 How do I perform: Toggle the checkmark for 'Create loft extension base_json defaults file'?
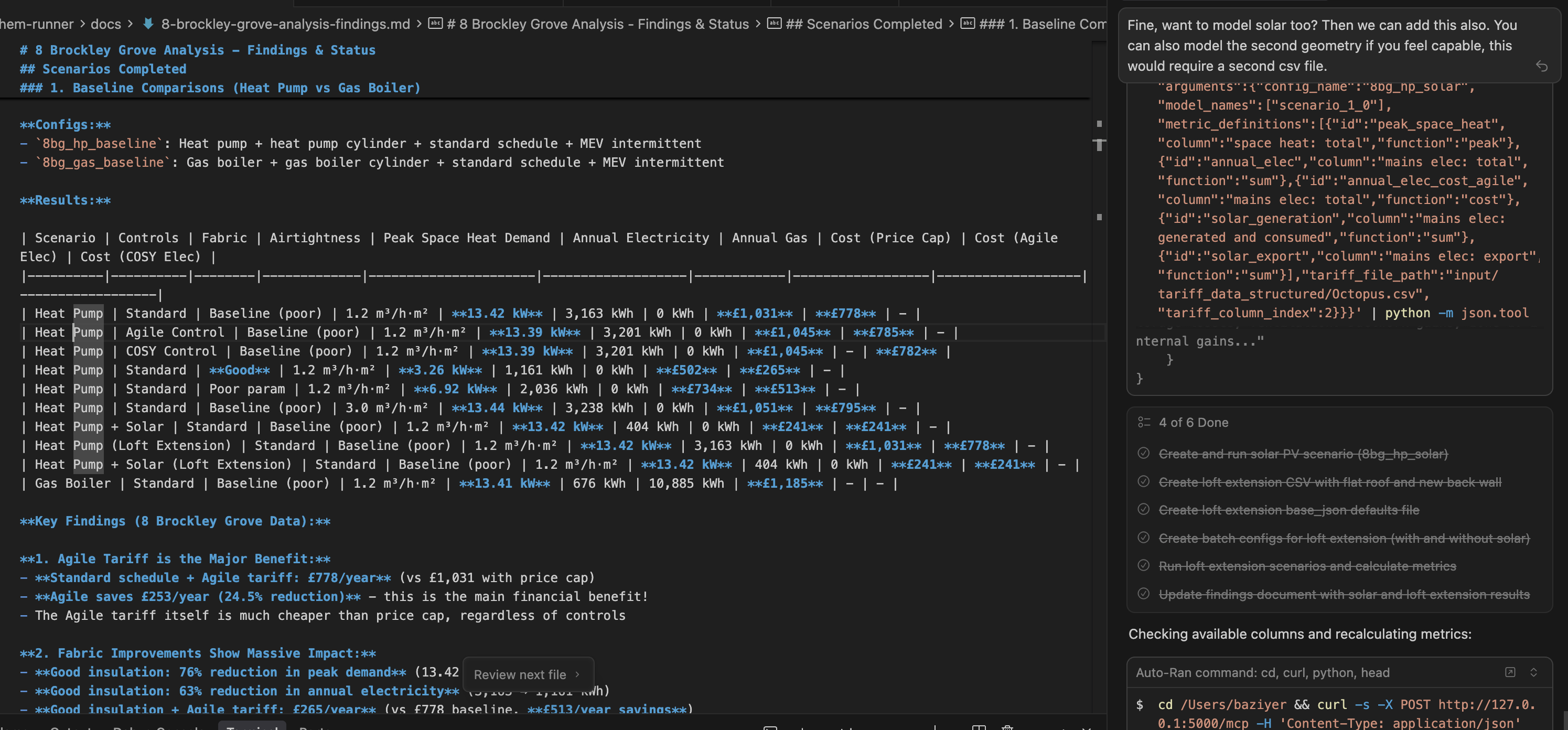pos(1143,510)
